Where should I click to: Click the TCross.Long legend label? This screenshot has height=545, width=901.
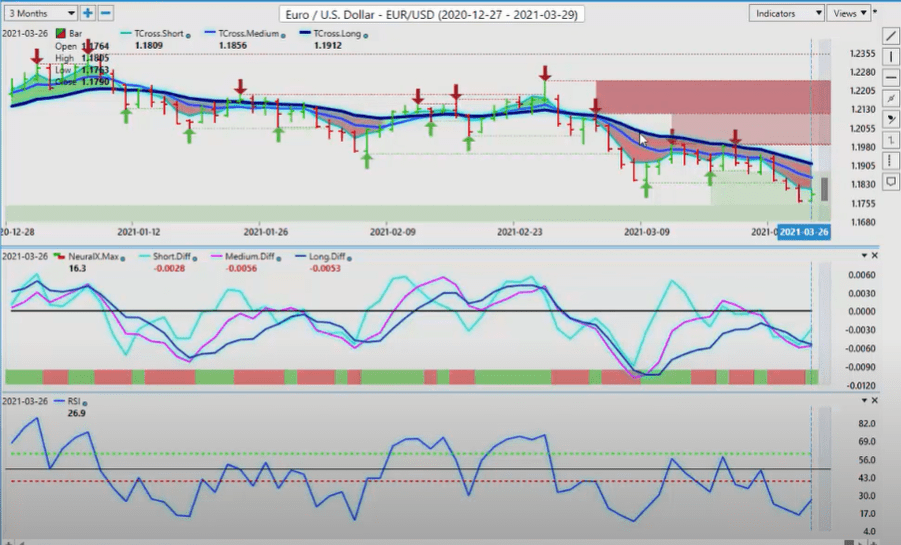pos(337,33)
